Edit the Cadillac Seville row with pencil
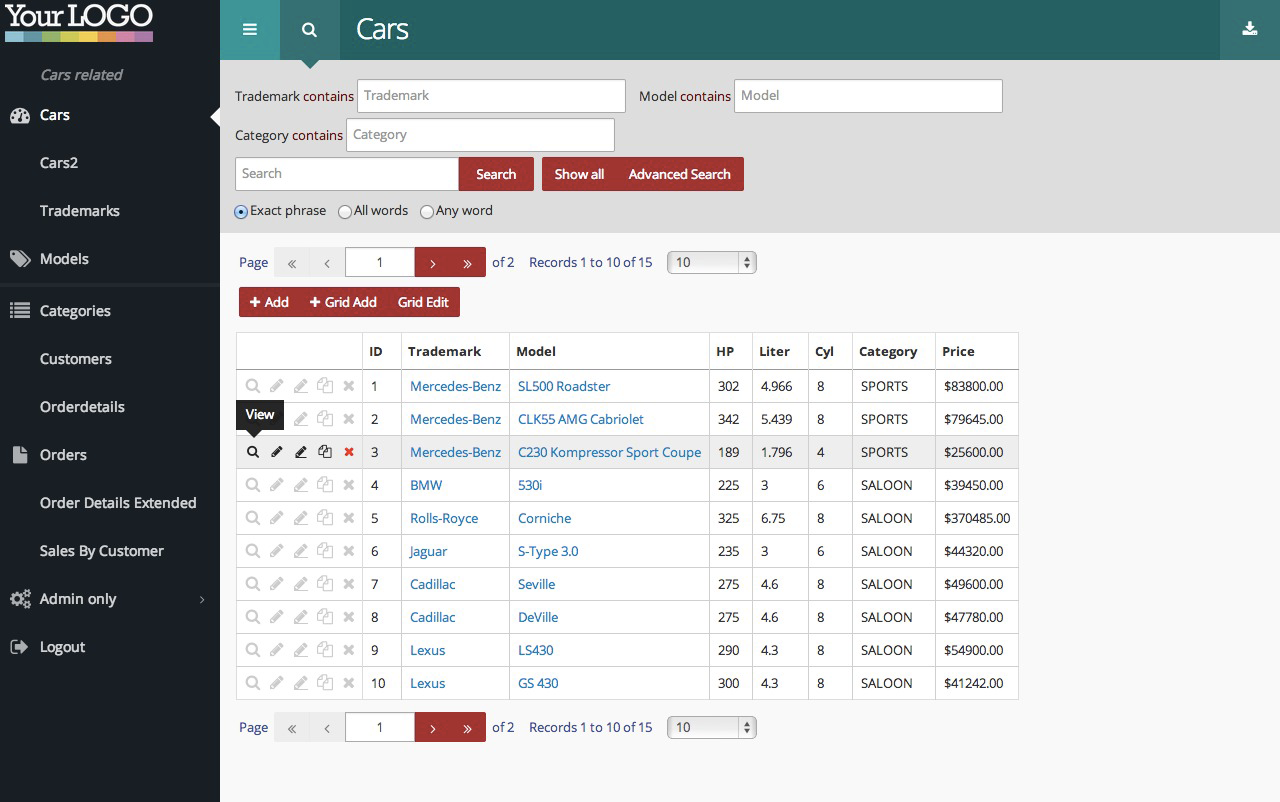Viewport: 1280px width, 802px height. coord(277,584)
